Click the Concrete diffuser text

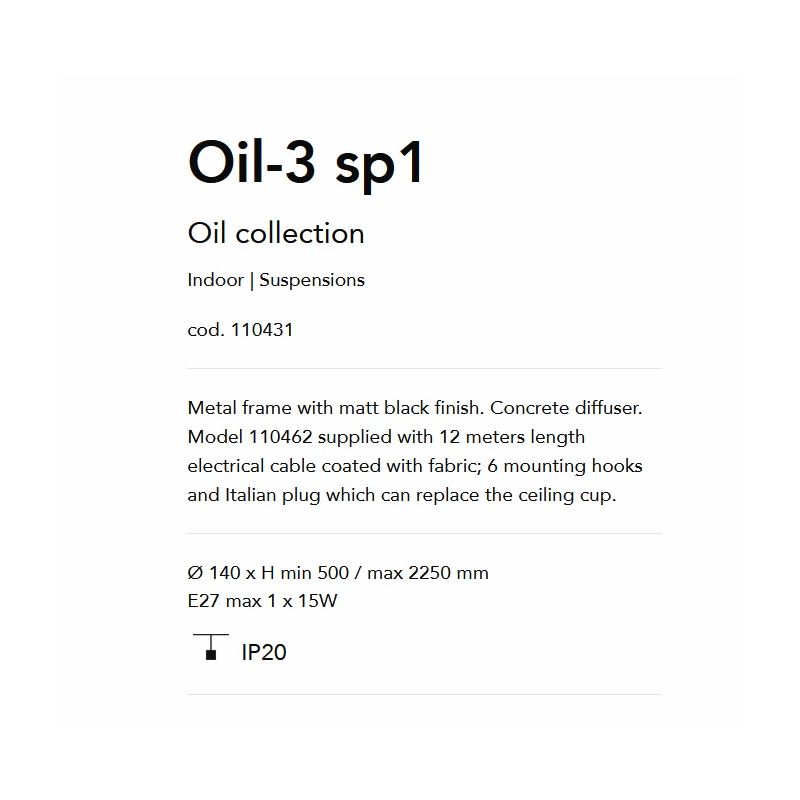tap(566, 408)
